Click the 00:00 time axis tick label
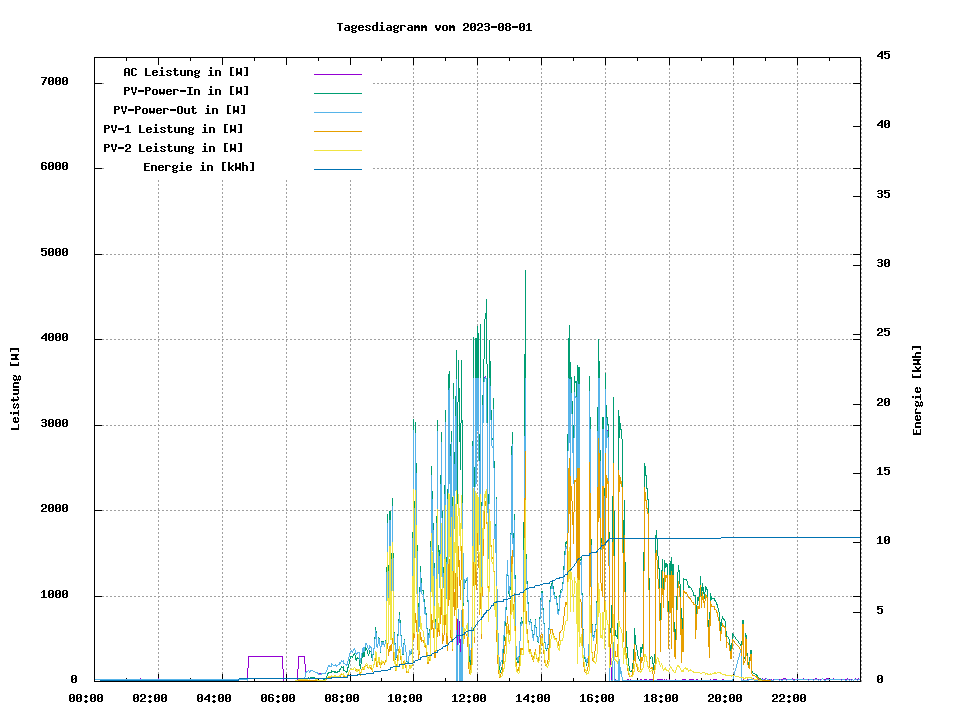Screen dimensions: 960x720 tap(86, 698)
